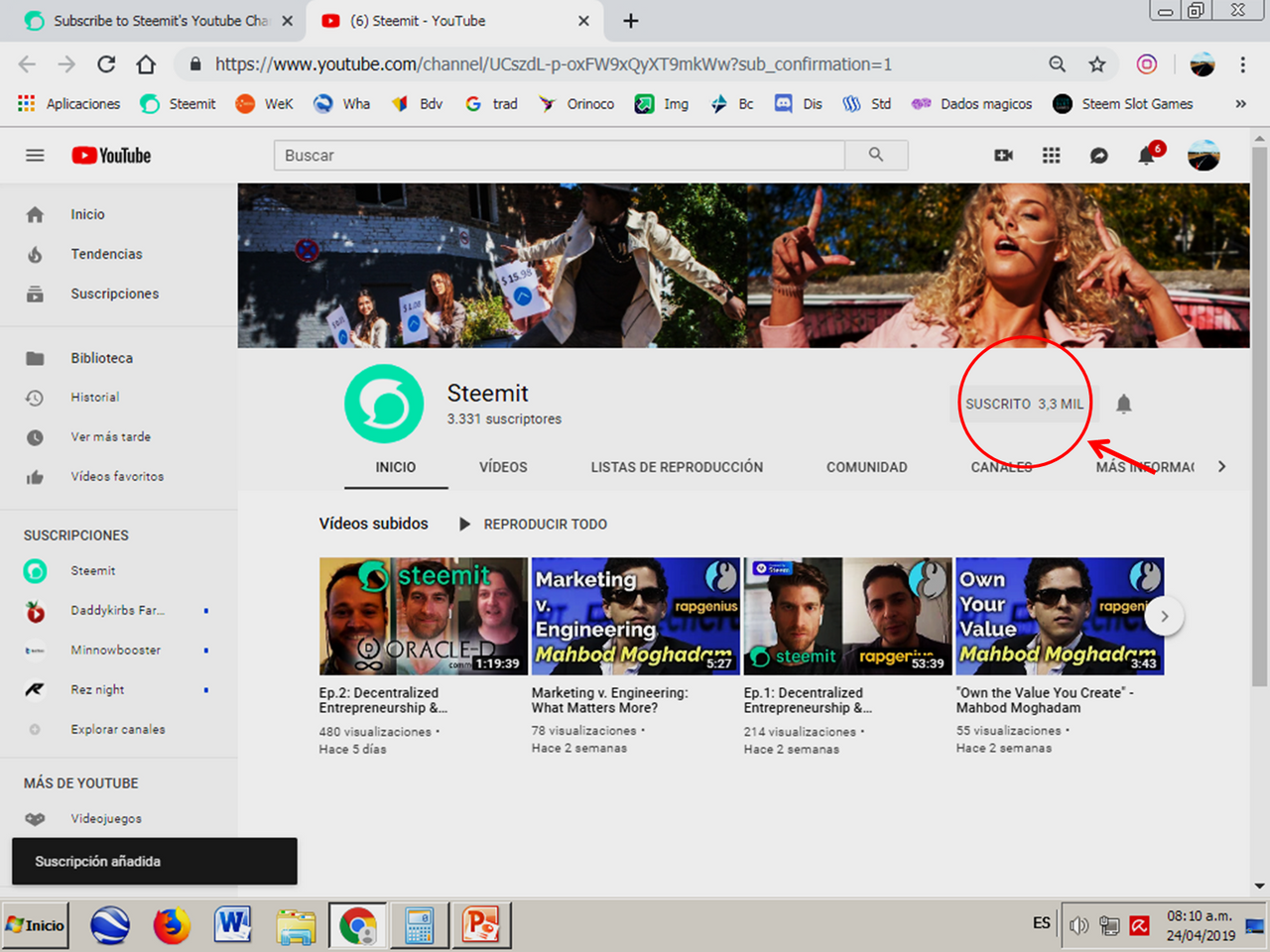This screenshot has width=1270, height=952.
Task: Open Dados magicos bookmark
Action: [x=972, y=104]
